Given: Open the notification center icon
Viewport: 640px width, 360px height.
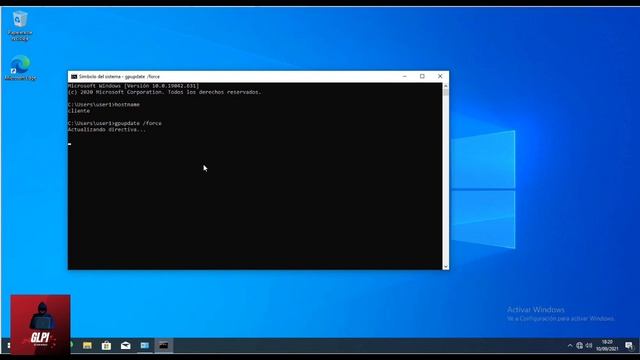Looking at the screenshot, I should 629,346.
